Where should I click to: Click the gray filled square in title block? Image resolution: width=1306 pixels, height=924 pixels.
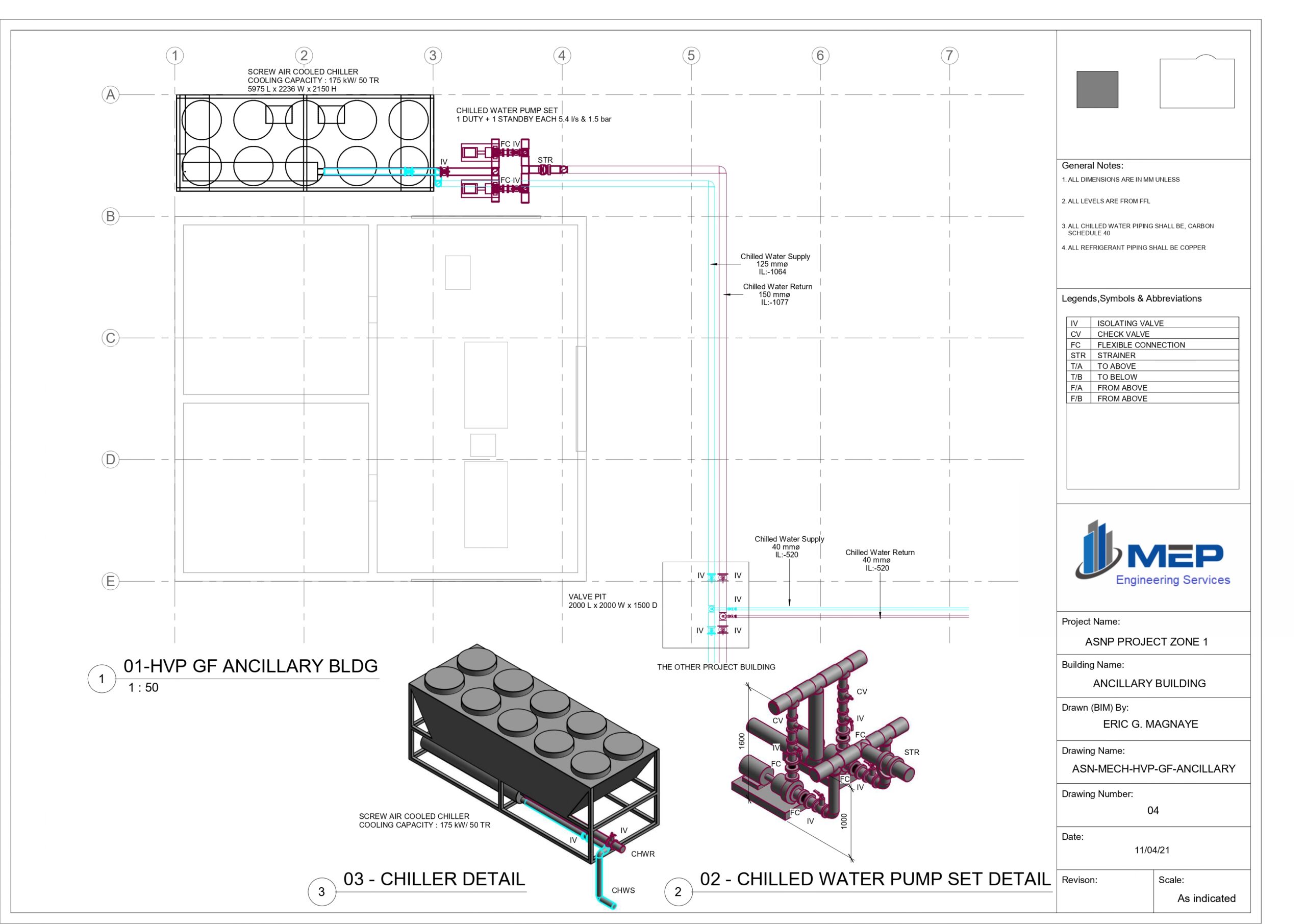pos(1097,89)
